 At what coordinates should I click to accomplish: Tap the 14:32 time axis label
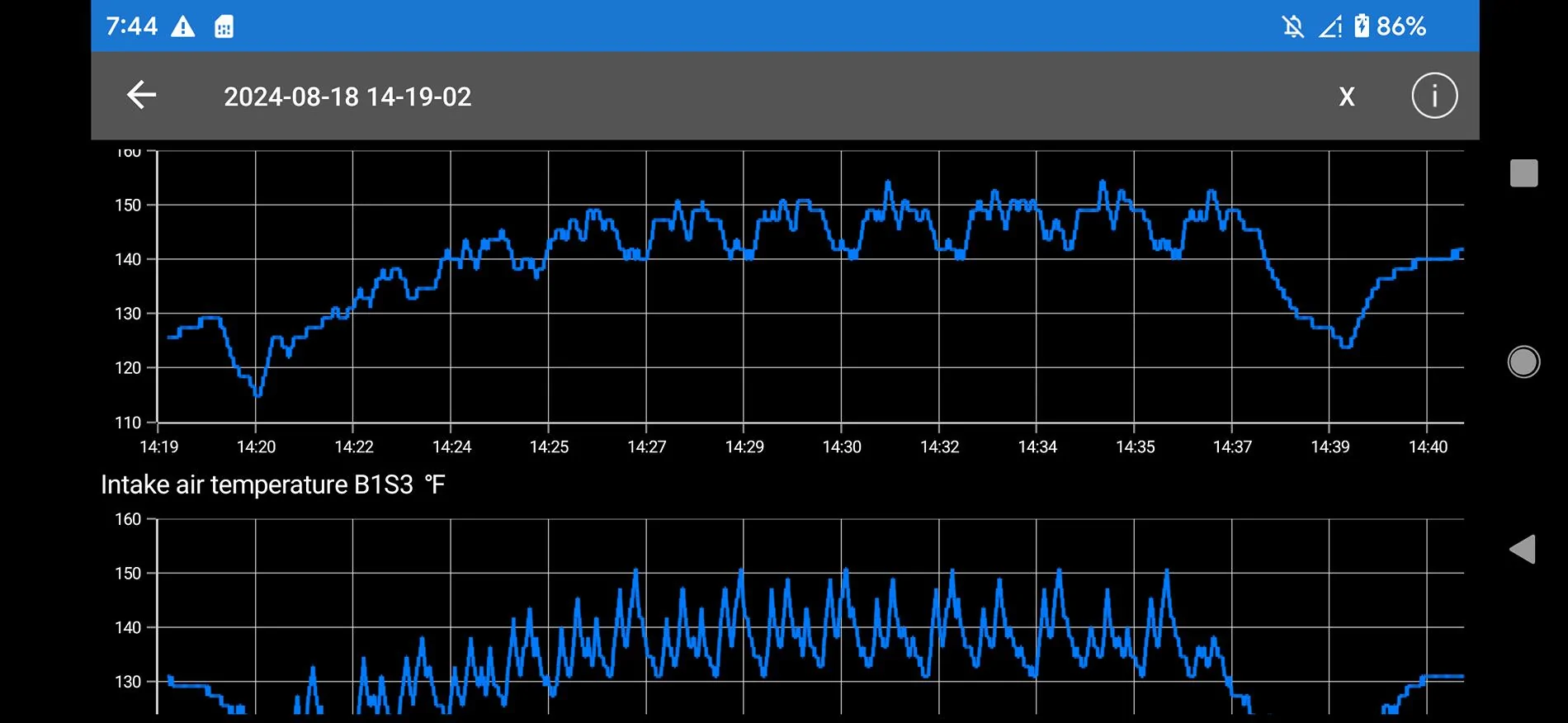(x=940, y=447)
